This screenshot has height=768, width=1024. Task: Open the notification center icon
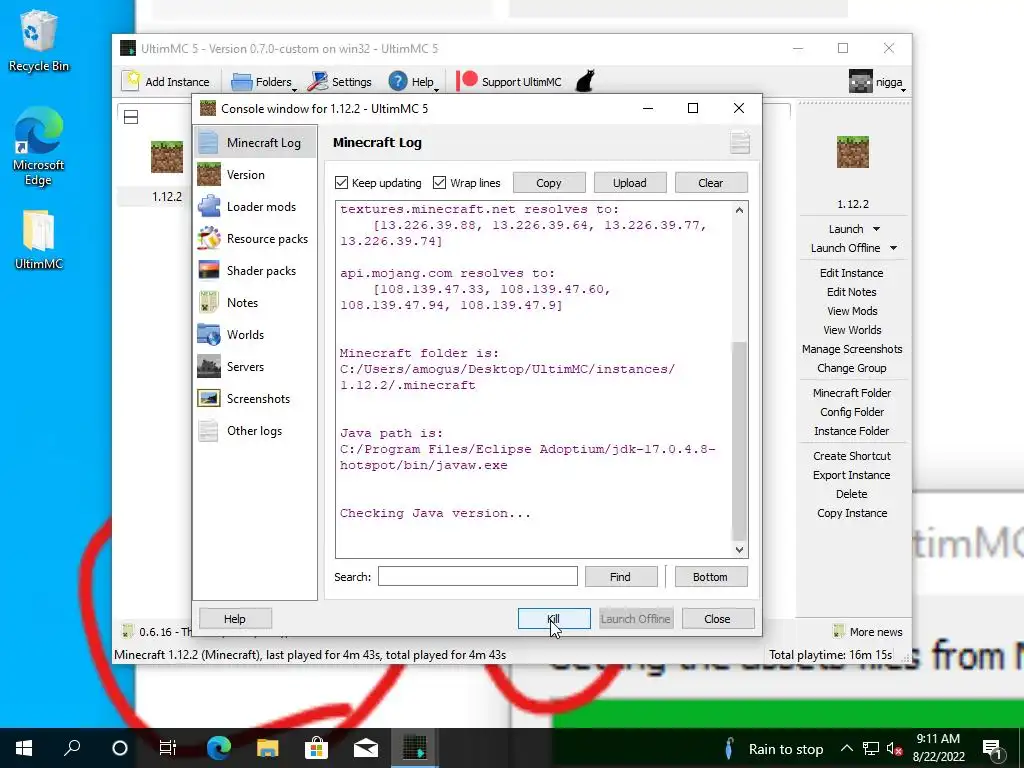tap(992, 748)
